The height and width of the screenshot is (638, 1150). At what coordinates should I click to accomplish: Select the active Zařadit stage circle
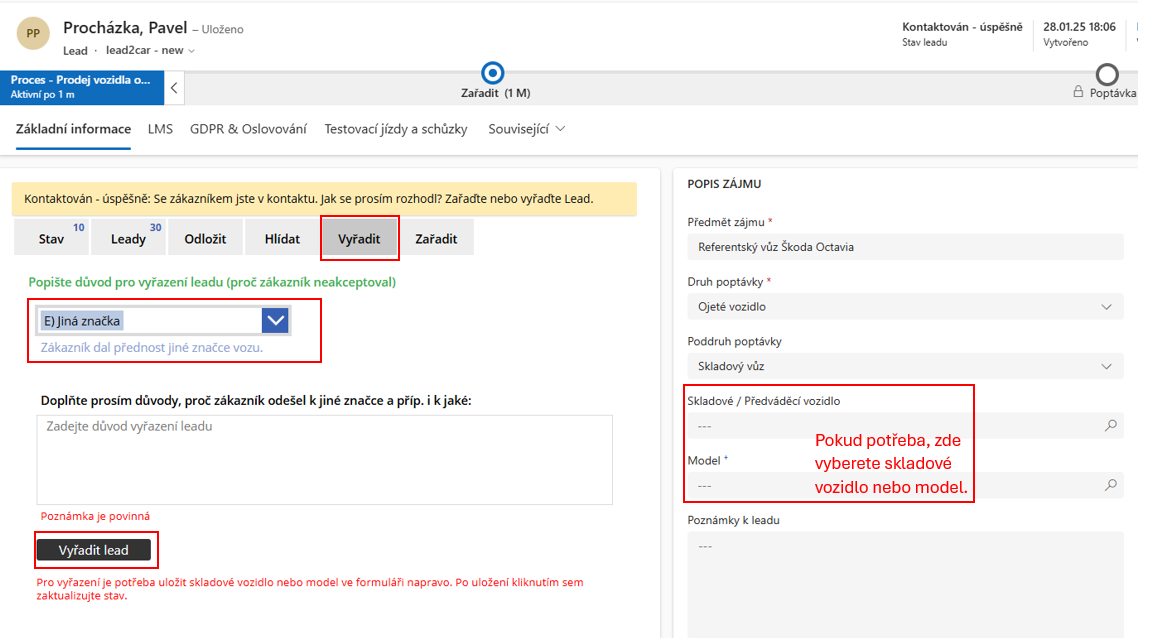click(492, 73)
